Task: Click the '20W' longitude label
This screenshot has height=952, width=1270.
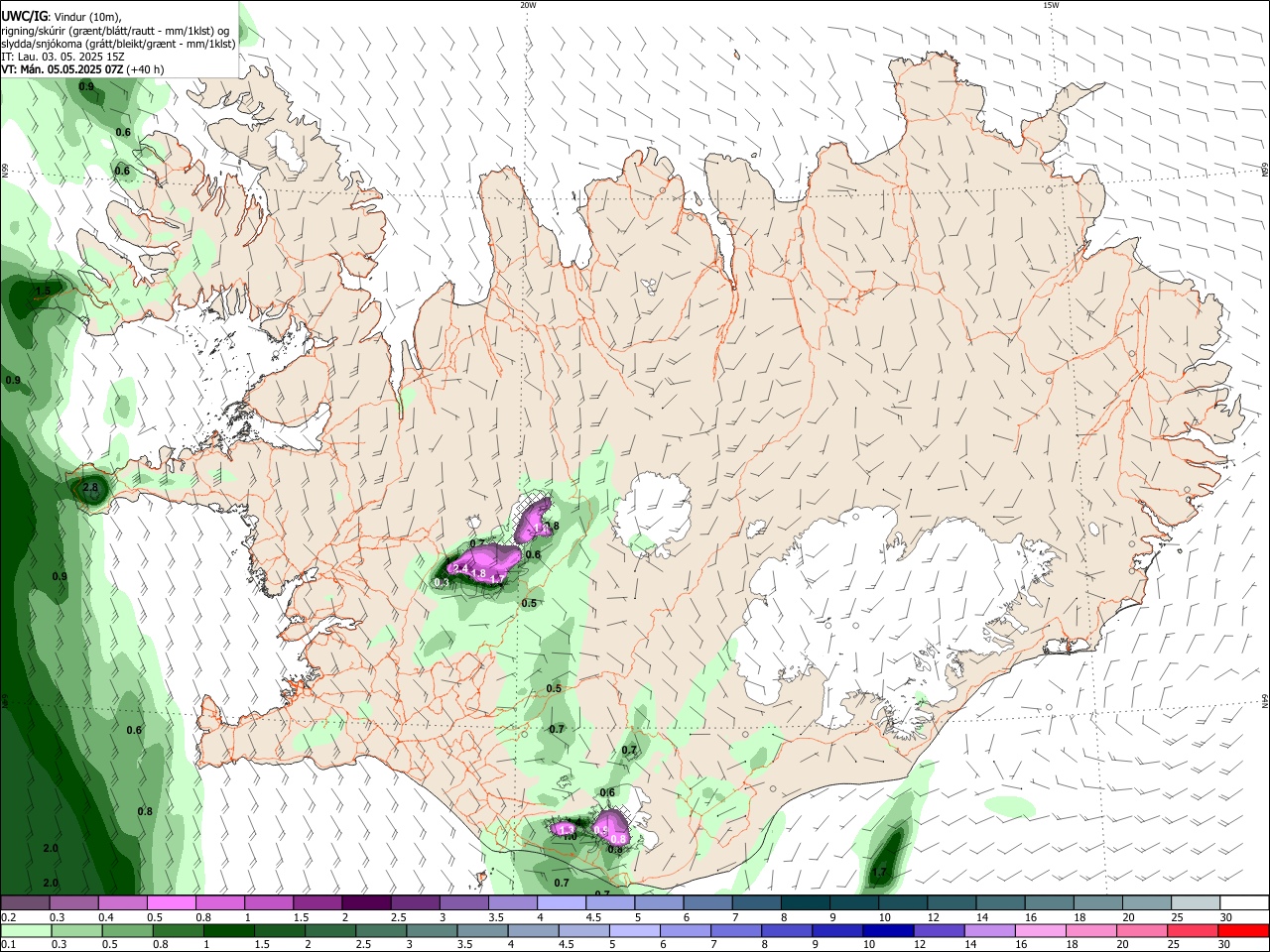Action: tap(528, 5)
